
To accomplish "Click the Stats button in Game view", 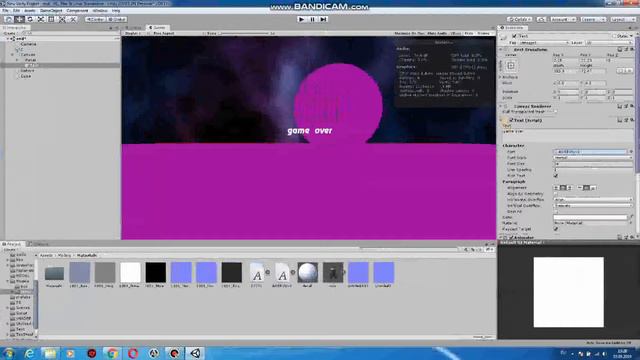I will (469, 33).
